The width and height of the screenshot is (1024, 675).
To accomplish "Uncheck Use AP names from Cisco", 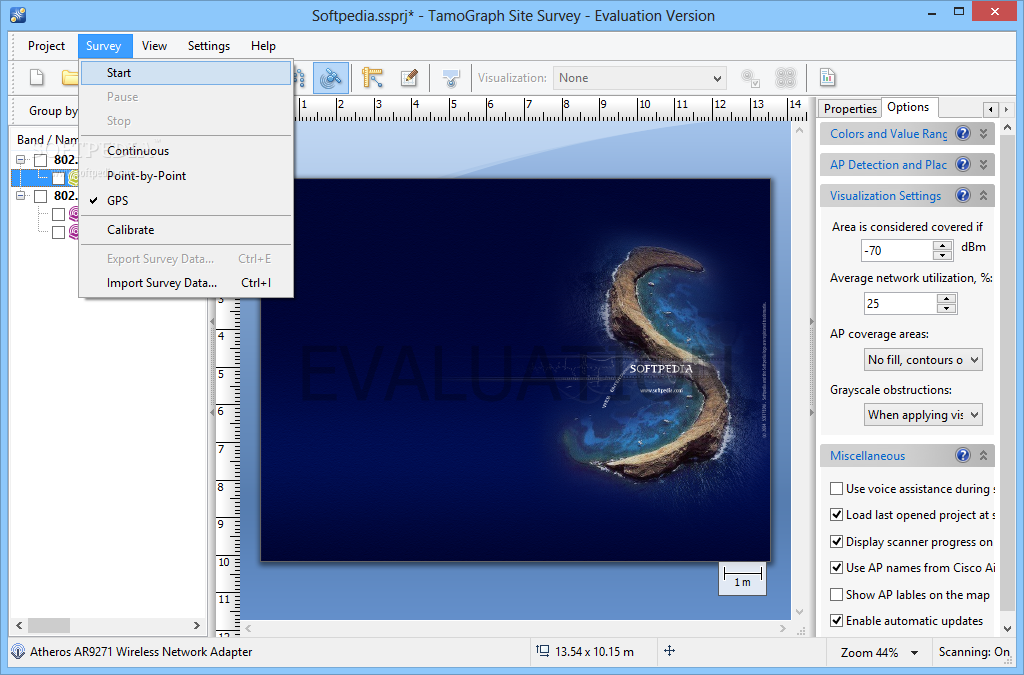I will (x=836, y=567).
